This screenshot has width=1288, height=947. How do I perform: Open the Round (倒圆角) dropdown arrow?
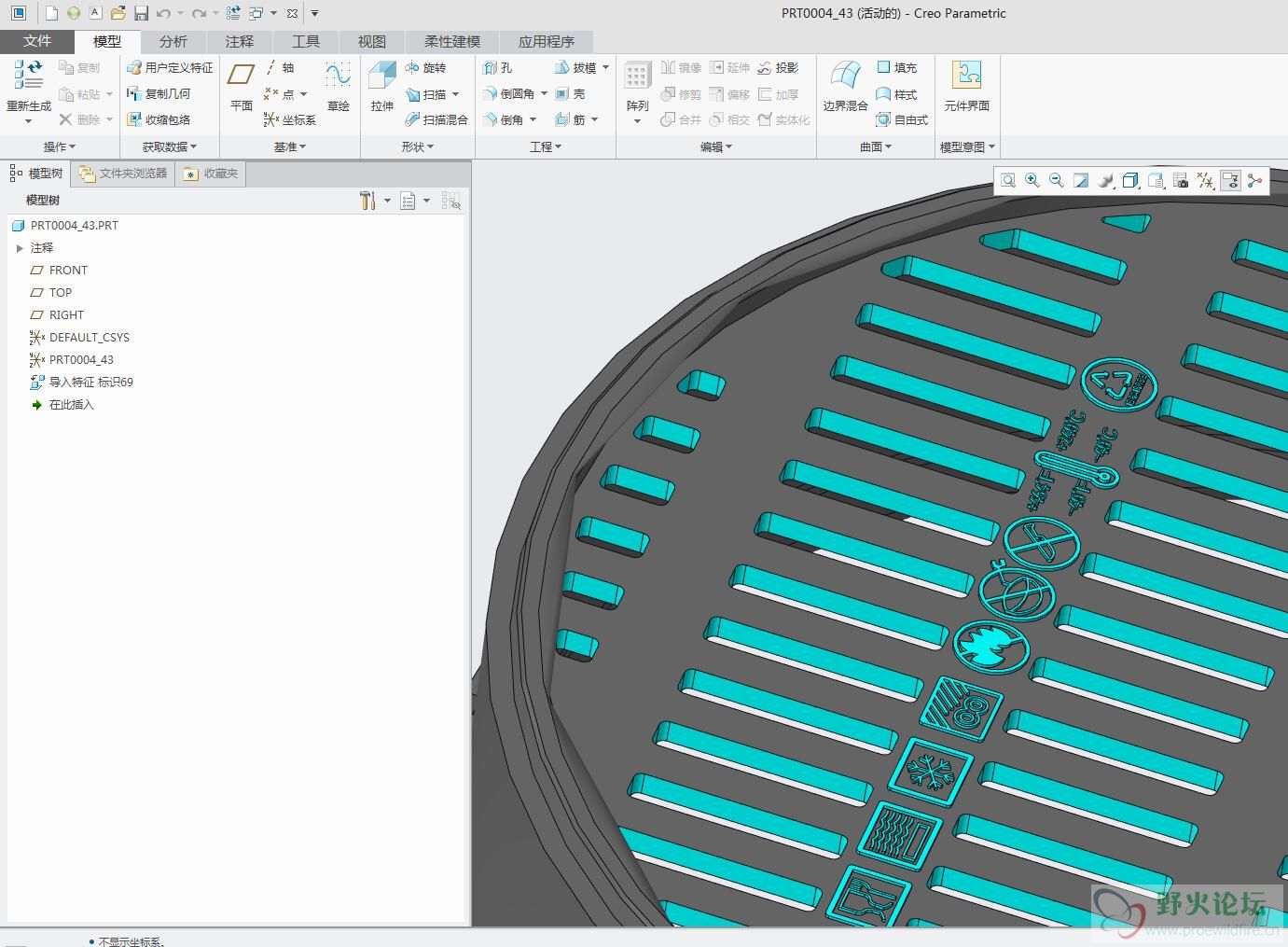(545, 94)
